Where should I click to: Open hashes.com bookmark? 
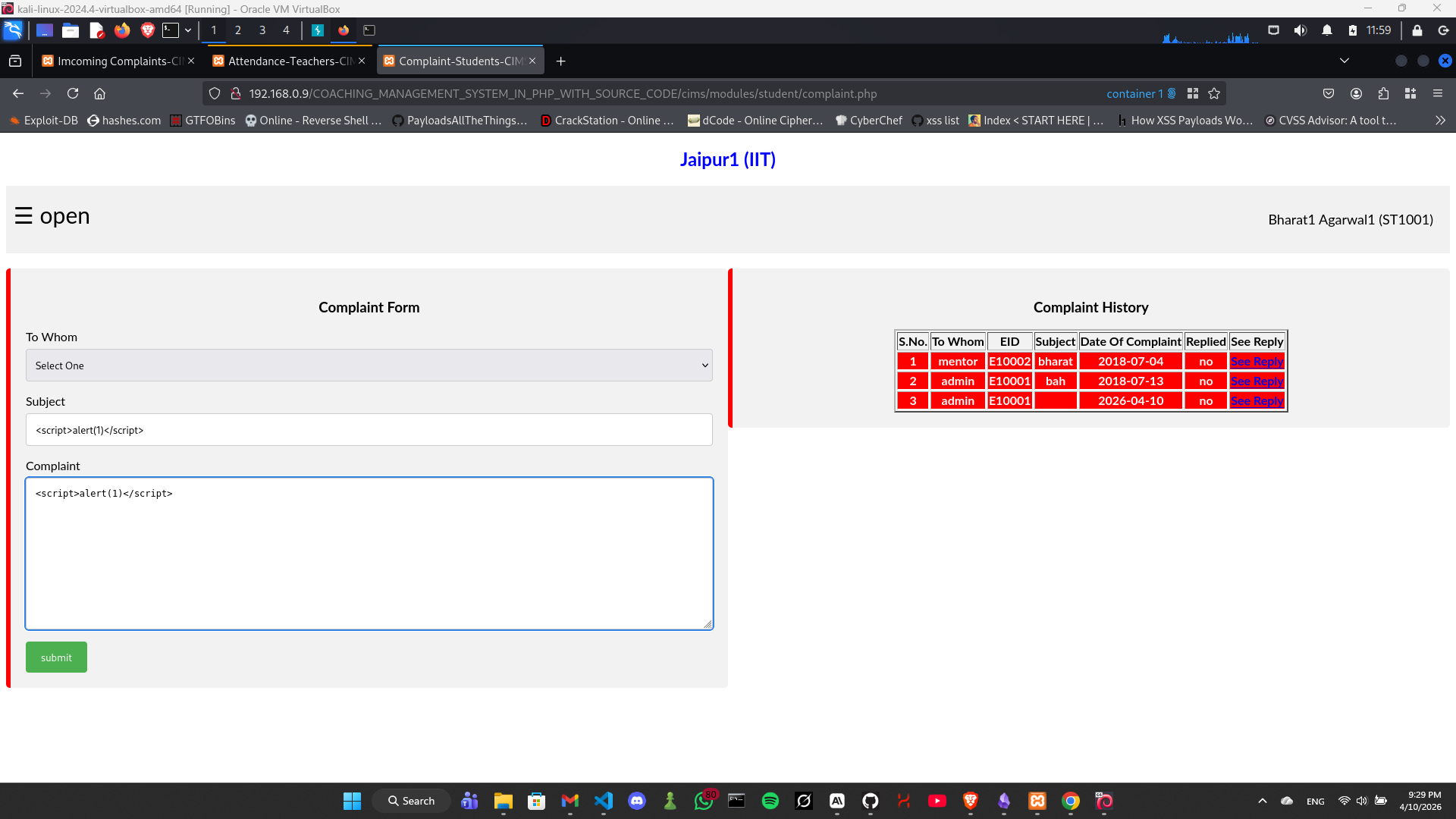[124, 121]
